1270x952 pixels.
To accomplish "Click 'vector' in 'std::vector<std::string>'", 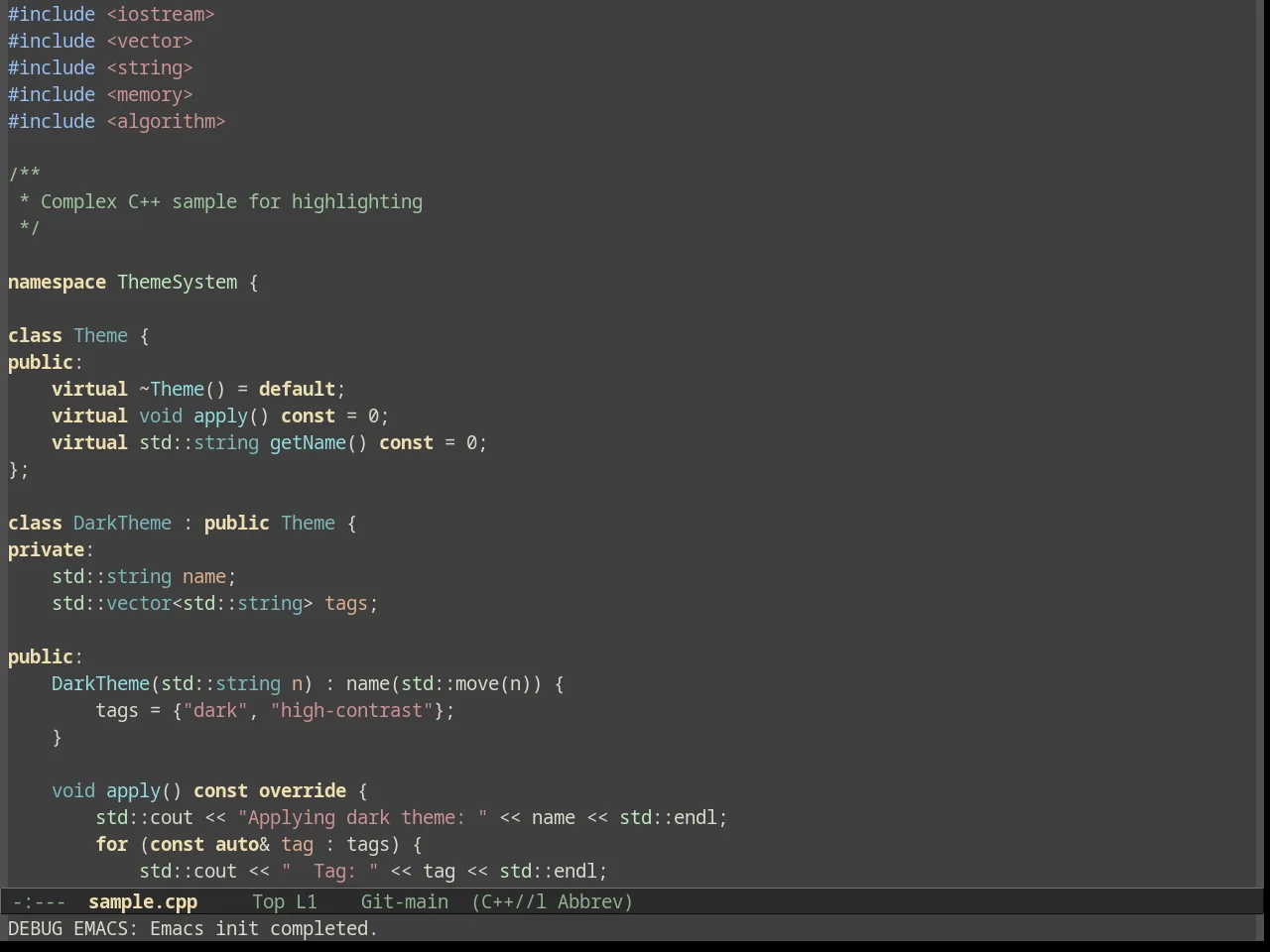I will (x=139, y=604).
